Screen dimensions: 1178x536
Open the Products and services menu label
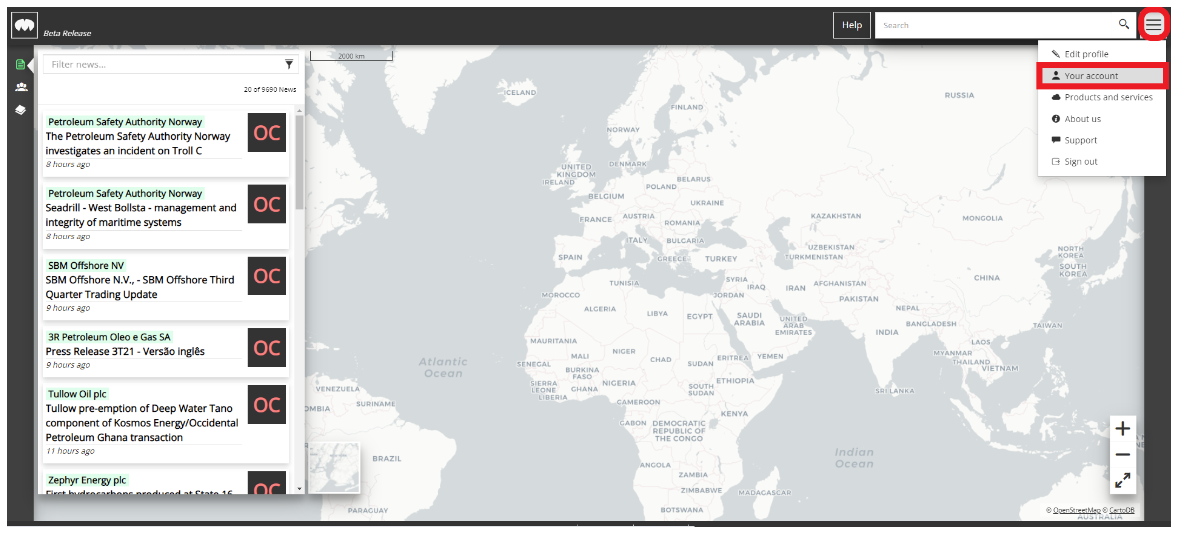1108,97
